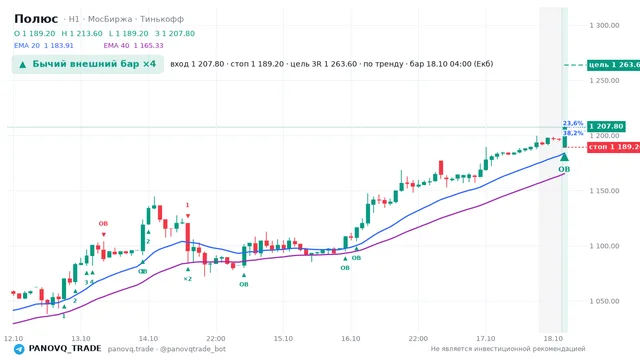Image resolution: width=640 pixels, height=360 pixels.
Task: Click the O 1 189.20 open value
Action: (35, 33)
